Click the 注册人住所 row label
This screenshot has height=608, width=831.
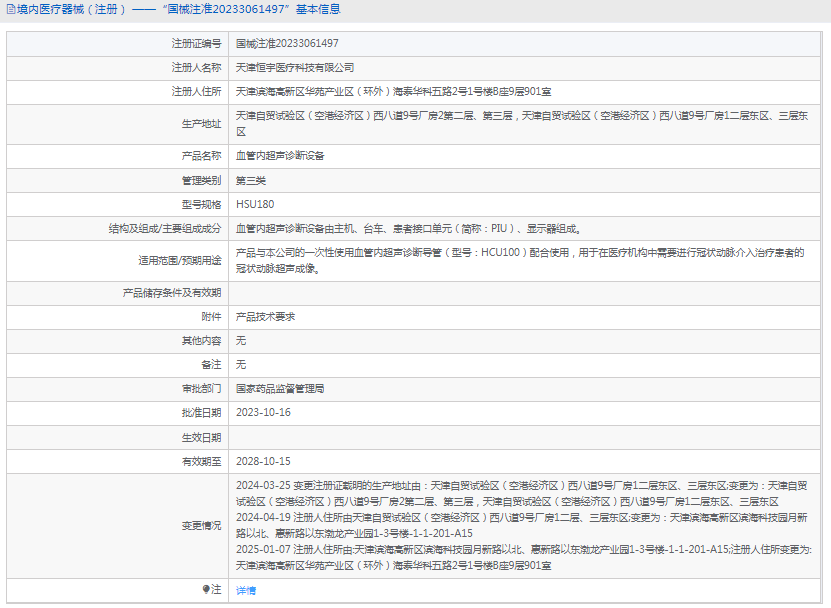(x=196, y=92)
